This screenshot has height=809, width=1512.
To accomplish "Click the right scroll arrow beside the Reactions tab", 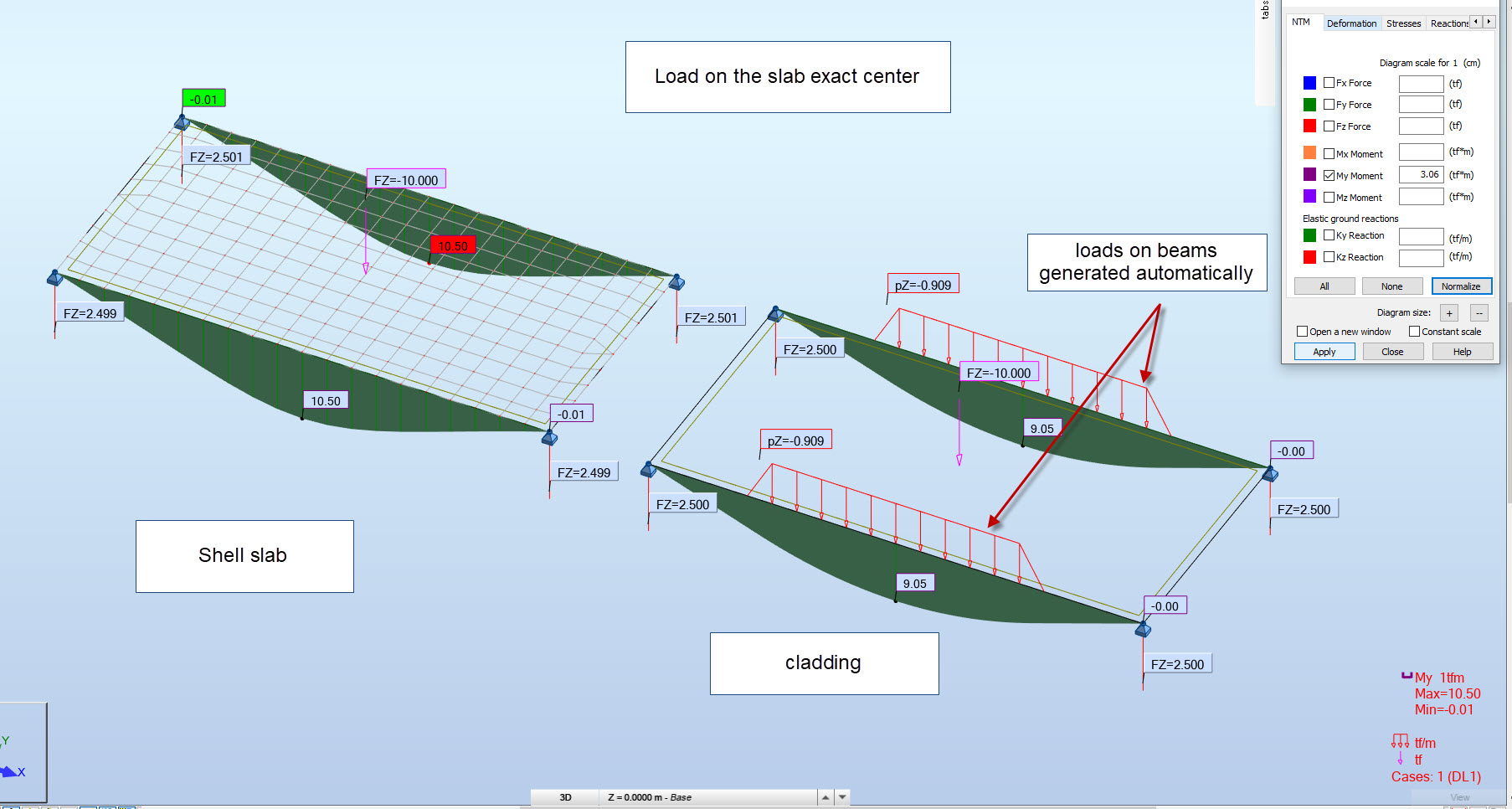I will point(1489,22).
